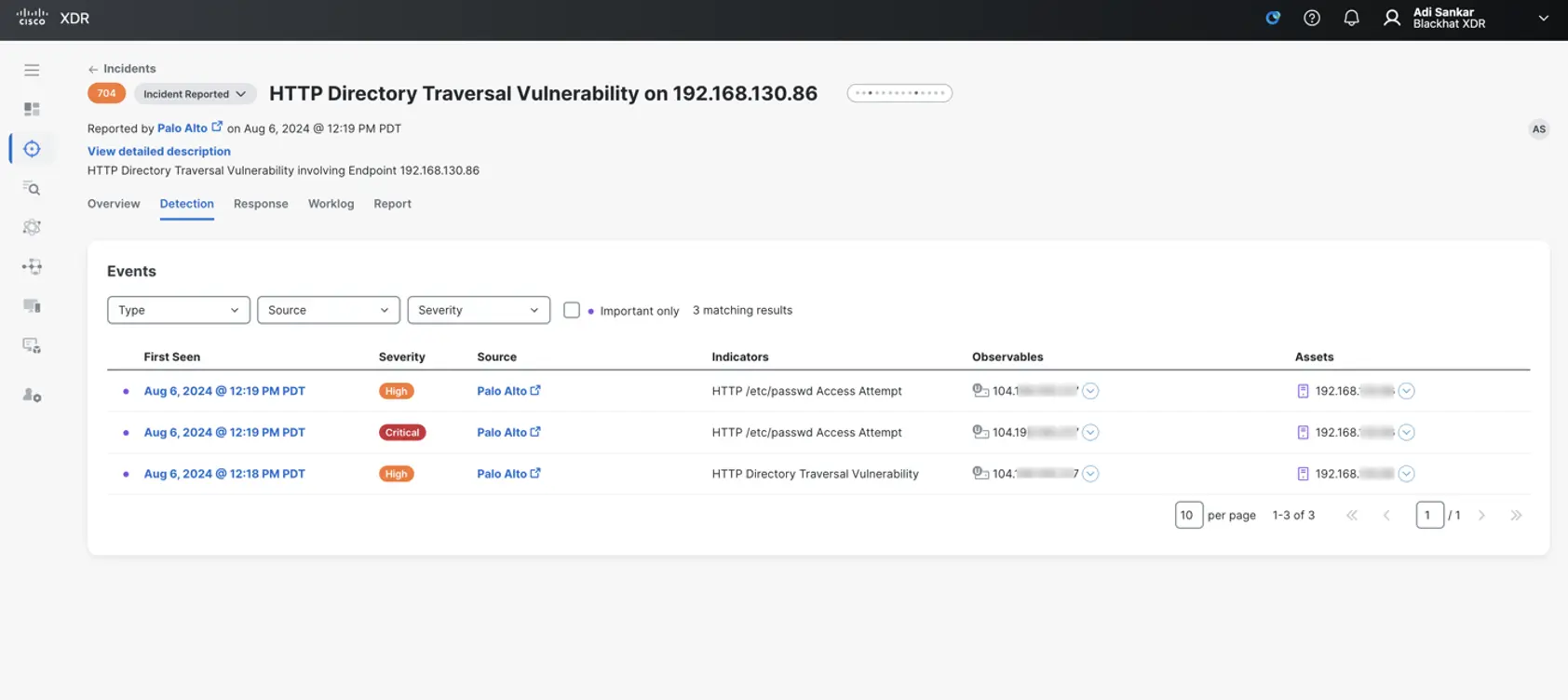Expand observable menu in Critical event row
The height and width of the screenshot is (700, 1568).
click(x=1090, y=433)
